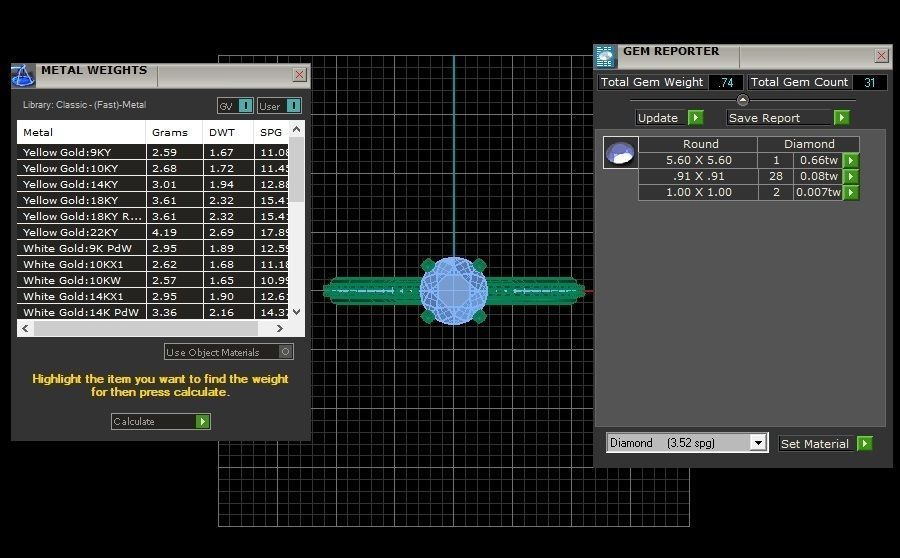Click the metal list horizontal scrollbar thumb
The height and width of the screenshot is (558, 900).
pos(146,328)
